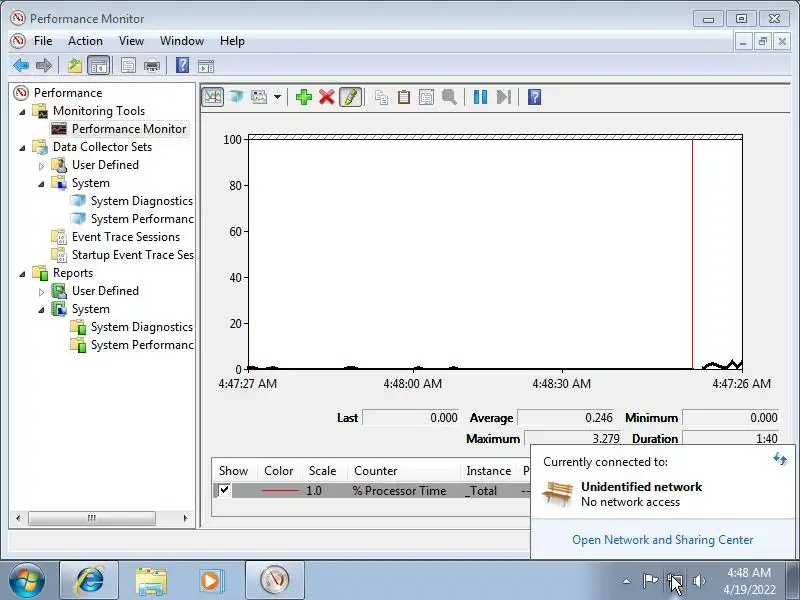Image resolution: width=800 pixels, height=600 pixels.
Task: Click the Change Graph Type icon
Action: (259, 97)
